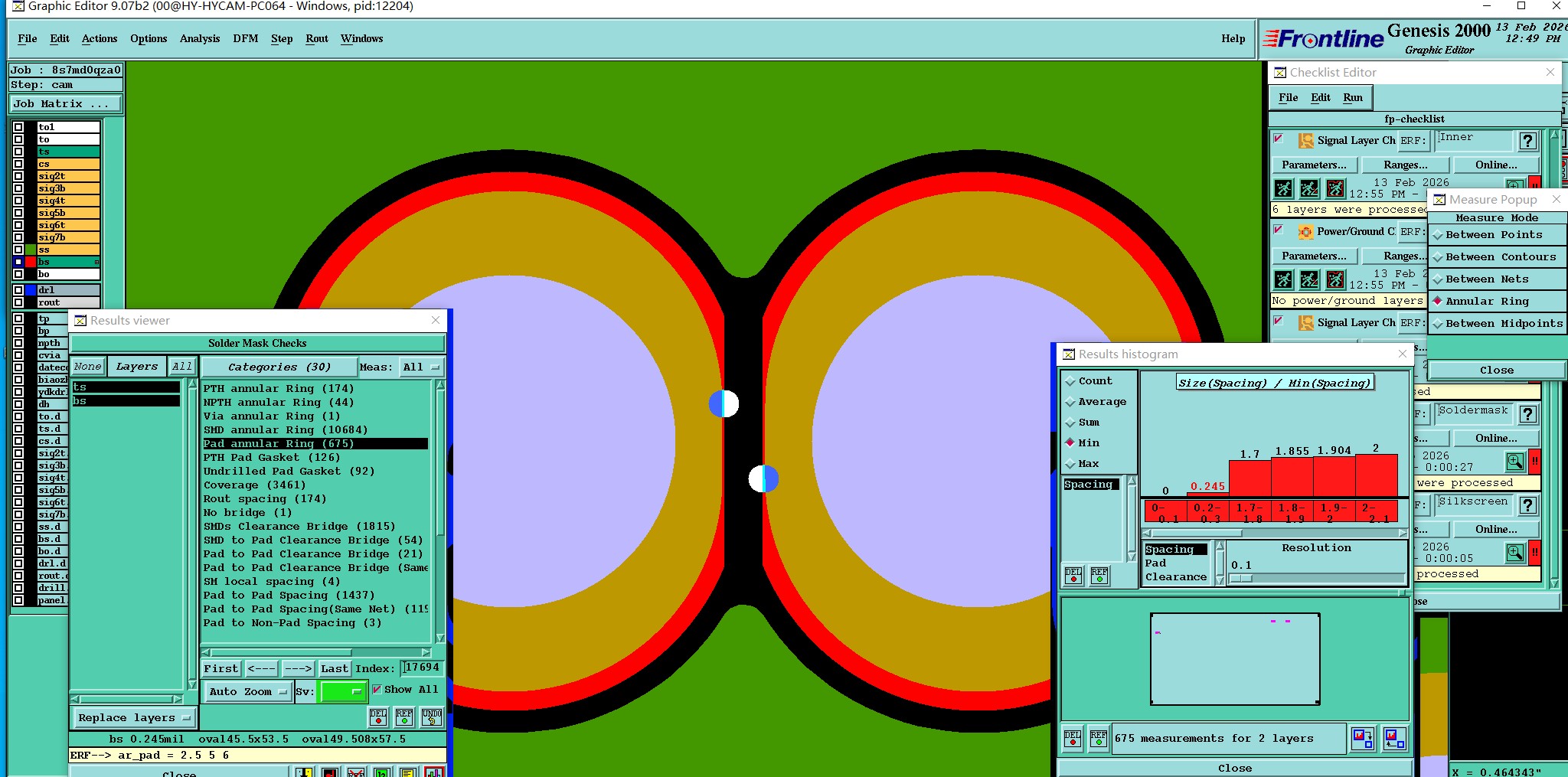Screen dimensions: 1568x777
Task: Click red histogram bar labeled 1.855
Action: coord(1292,477)
